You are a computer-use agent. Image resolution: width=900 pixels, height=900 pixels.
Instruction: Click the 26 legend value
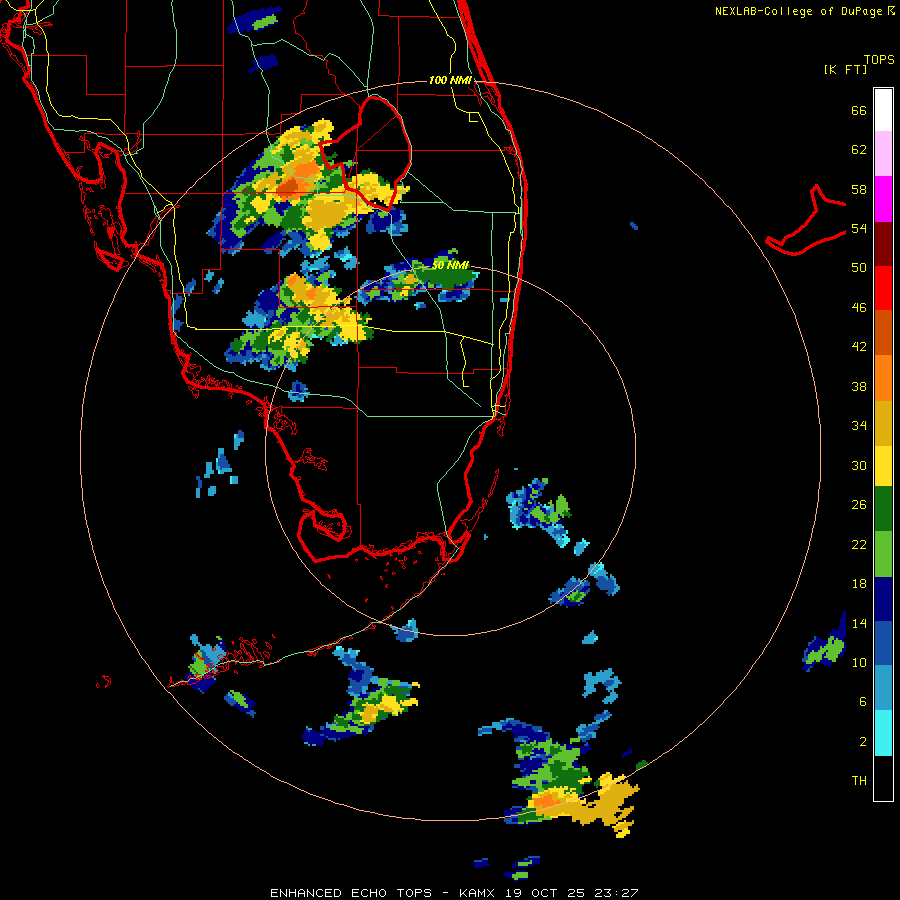pos(859,505)
